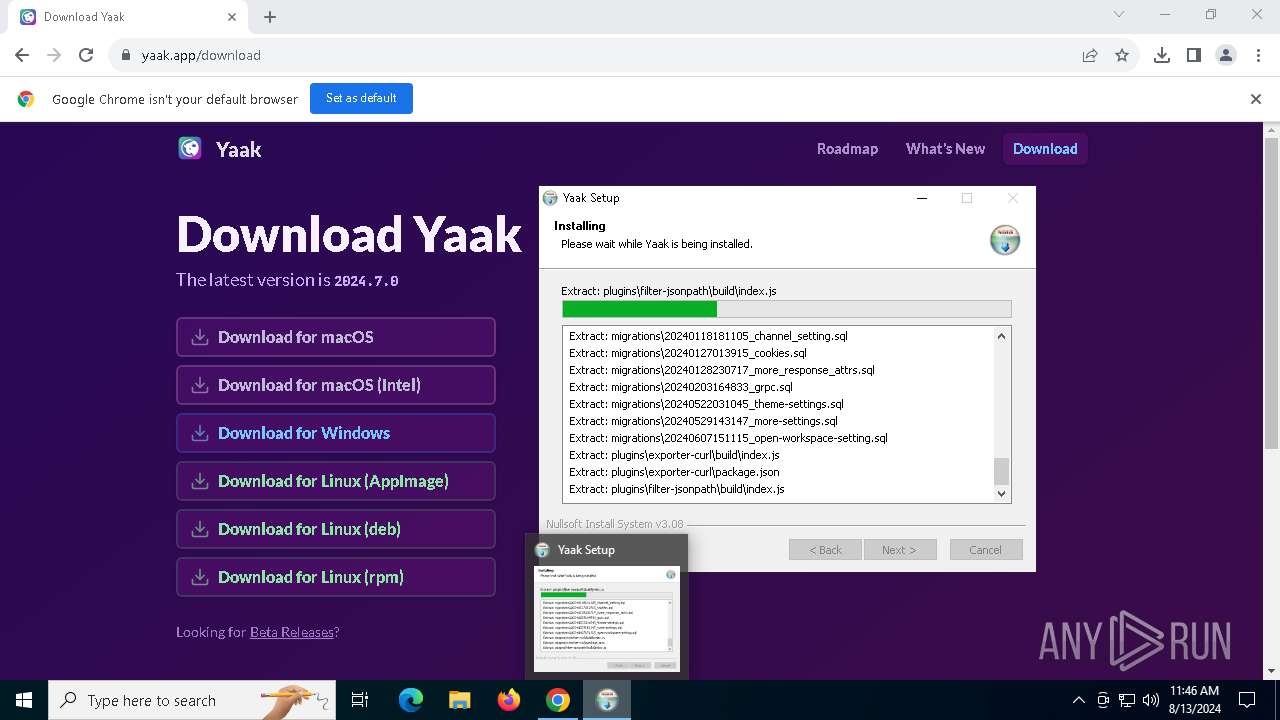Show hidden system tray icons
This screenshot has width=1280, height=720.
[x=1078, y=700]
